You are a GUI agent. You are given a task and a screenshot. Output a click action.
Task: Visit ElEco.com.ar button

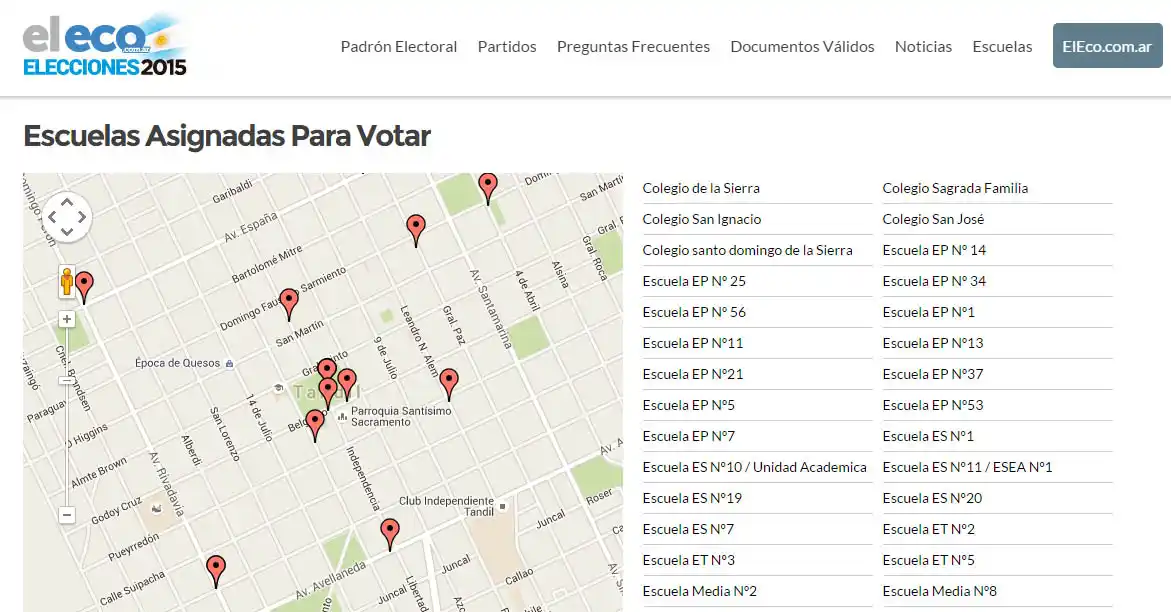(x=1108, y=46)
